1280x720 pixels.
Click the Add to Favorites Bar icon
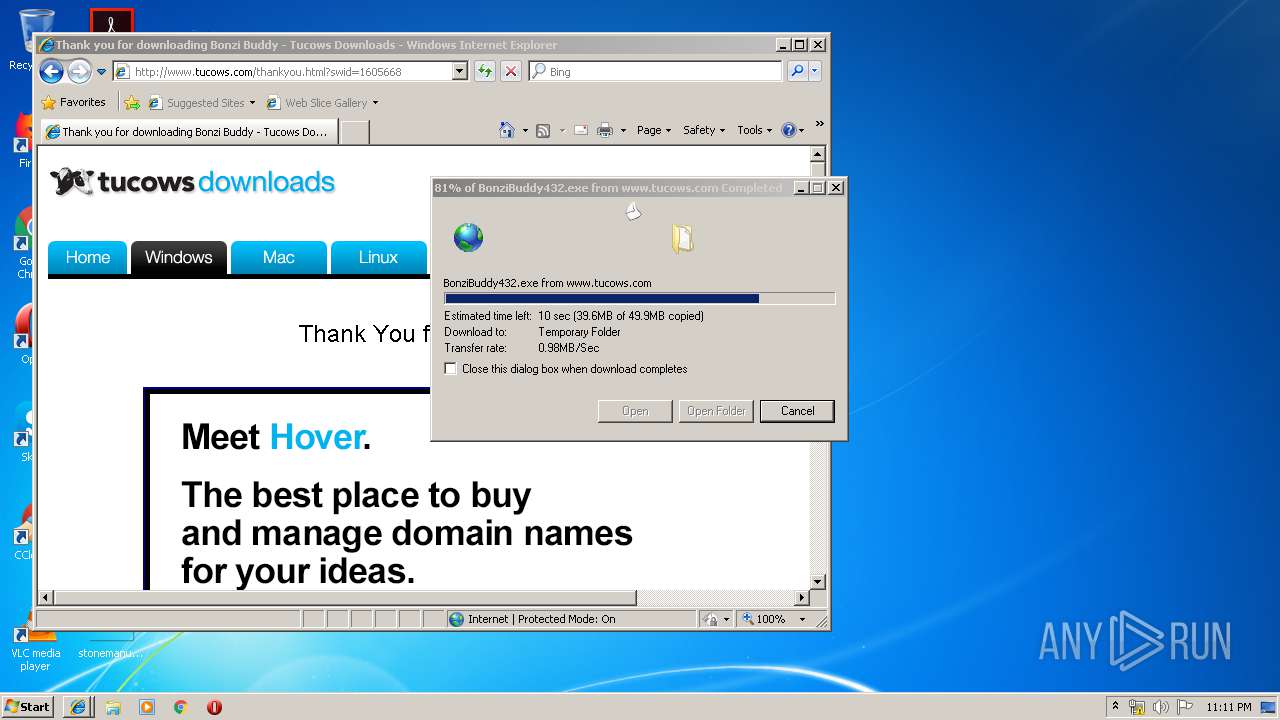tap(132, 102)
